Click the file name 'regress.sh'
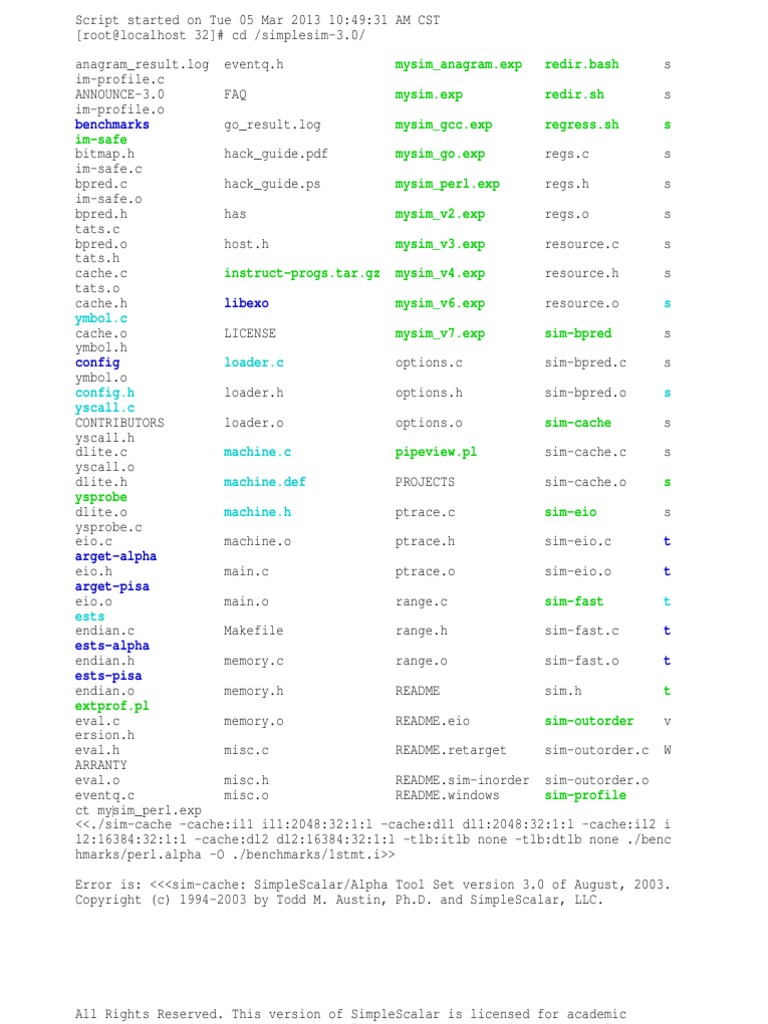Screen dimensions: 768x1024 click(x=582, y=125)
